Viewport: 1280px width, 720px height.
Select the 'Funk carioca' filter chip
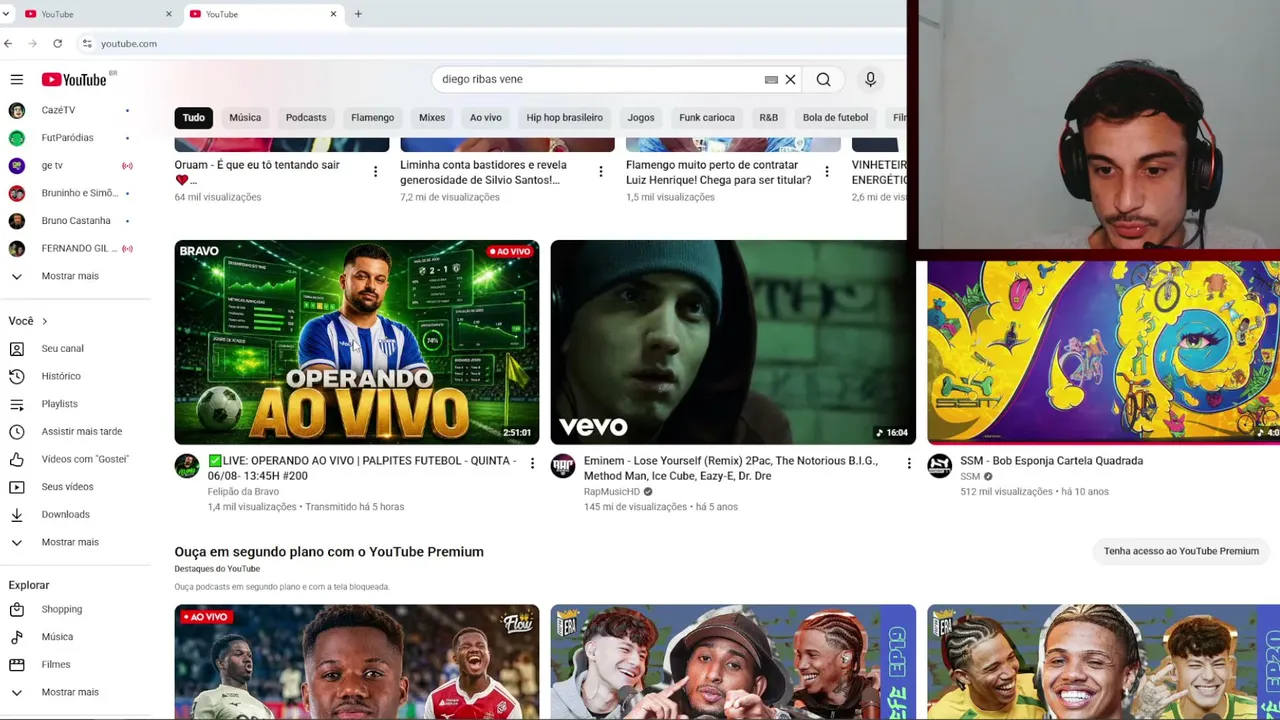click(707, 118)
